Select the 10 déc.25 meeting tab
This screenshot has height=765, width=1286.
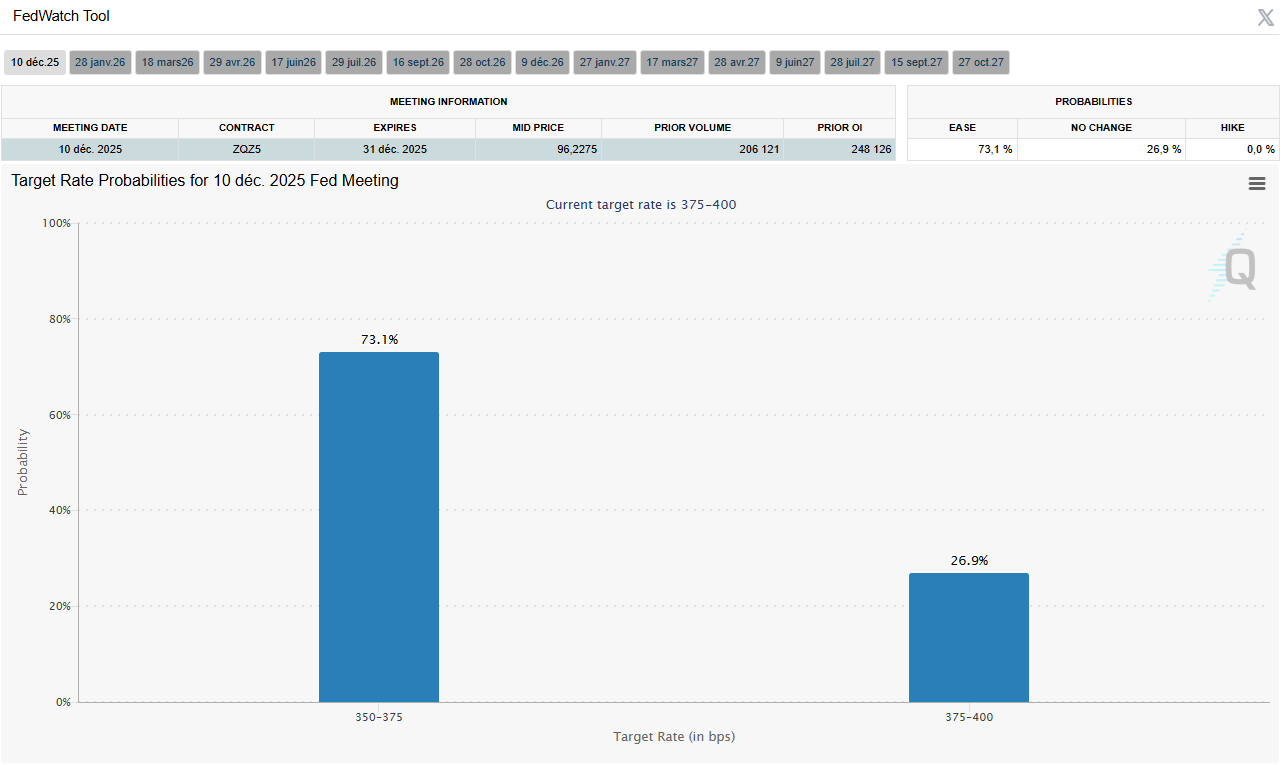35,63
